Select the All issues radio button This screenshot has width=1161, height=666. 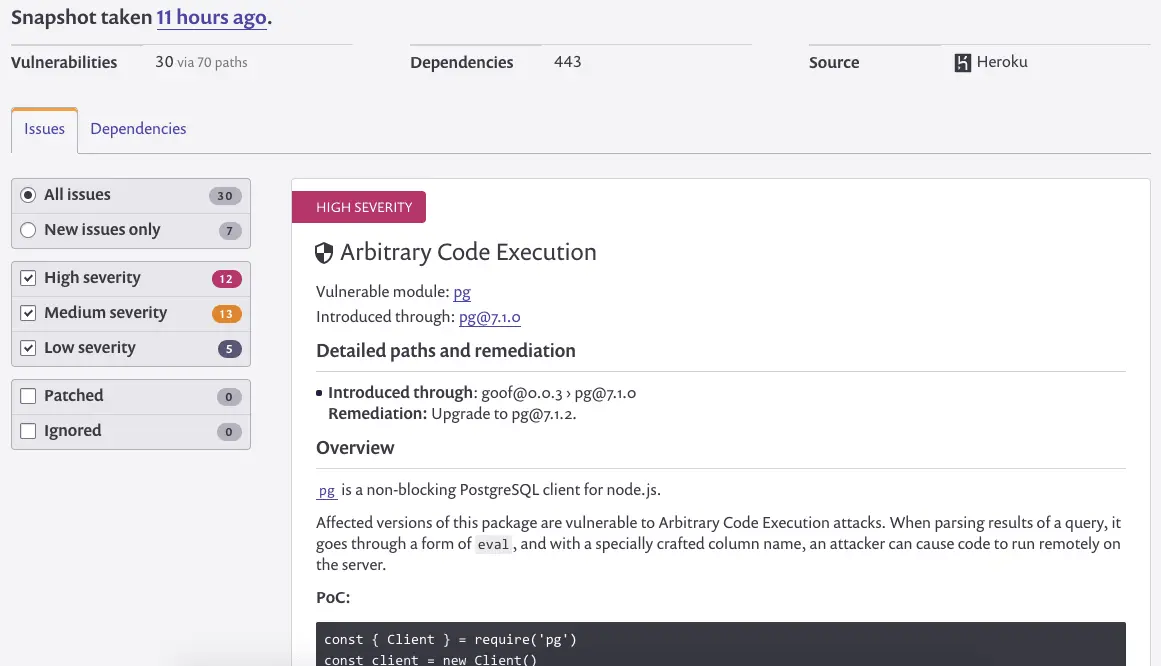click(x=28, y=195)
